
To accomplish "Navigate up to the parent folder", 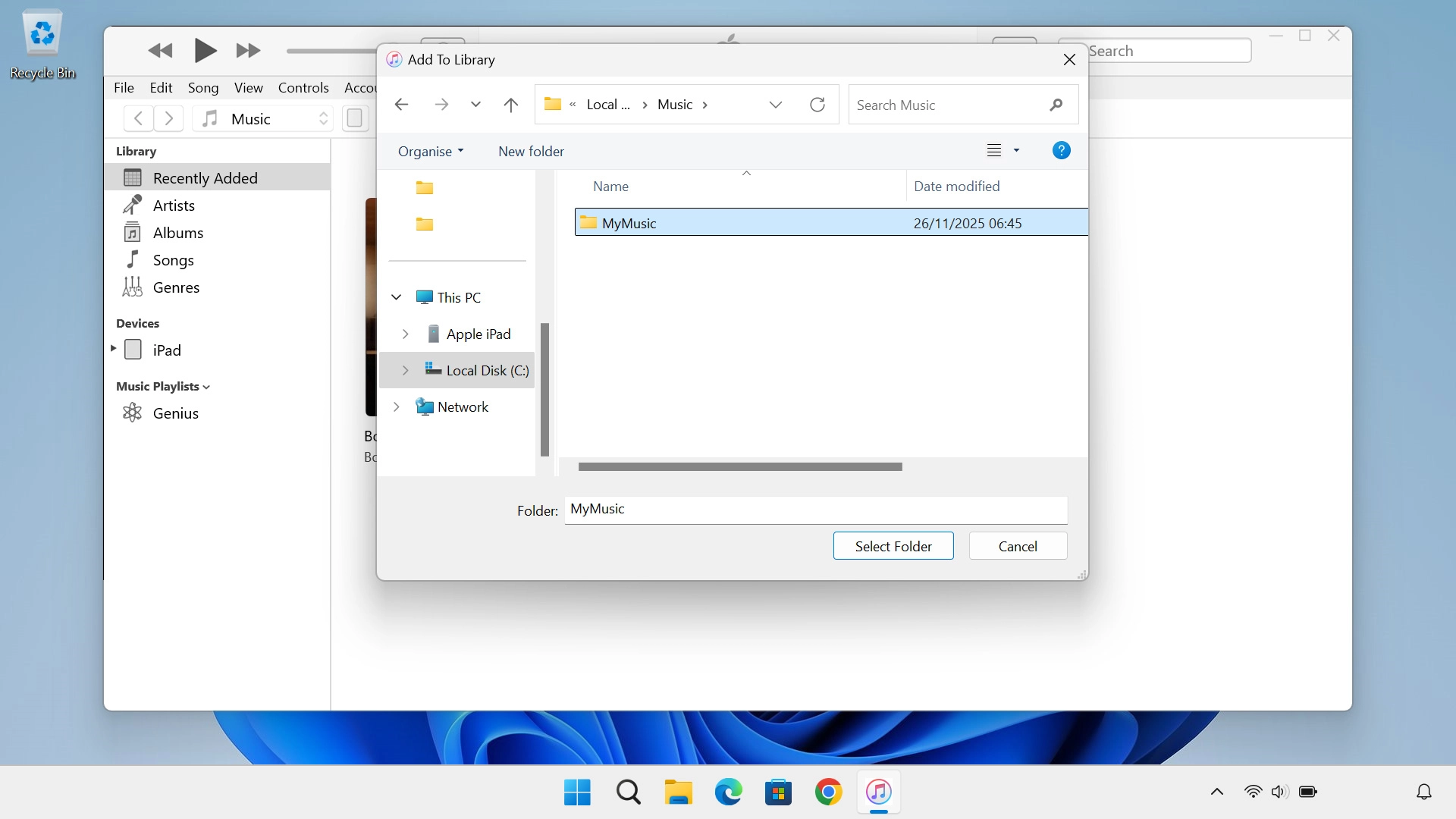I will pos(511,105).
